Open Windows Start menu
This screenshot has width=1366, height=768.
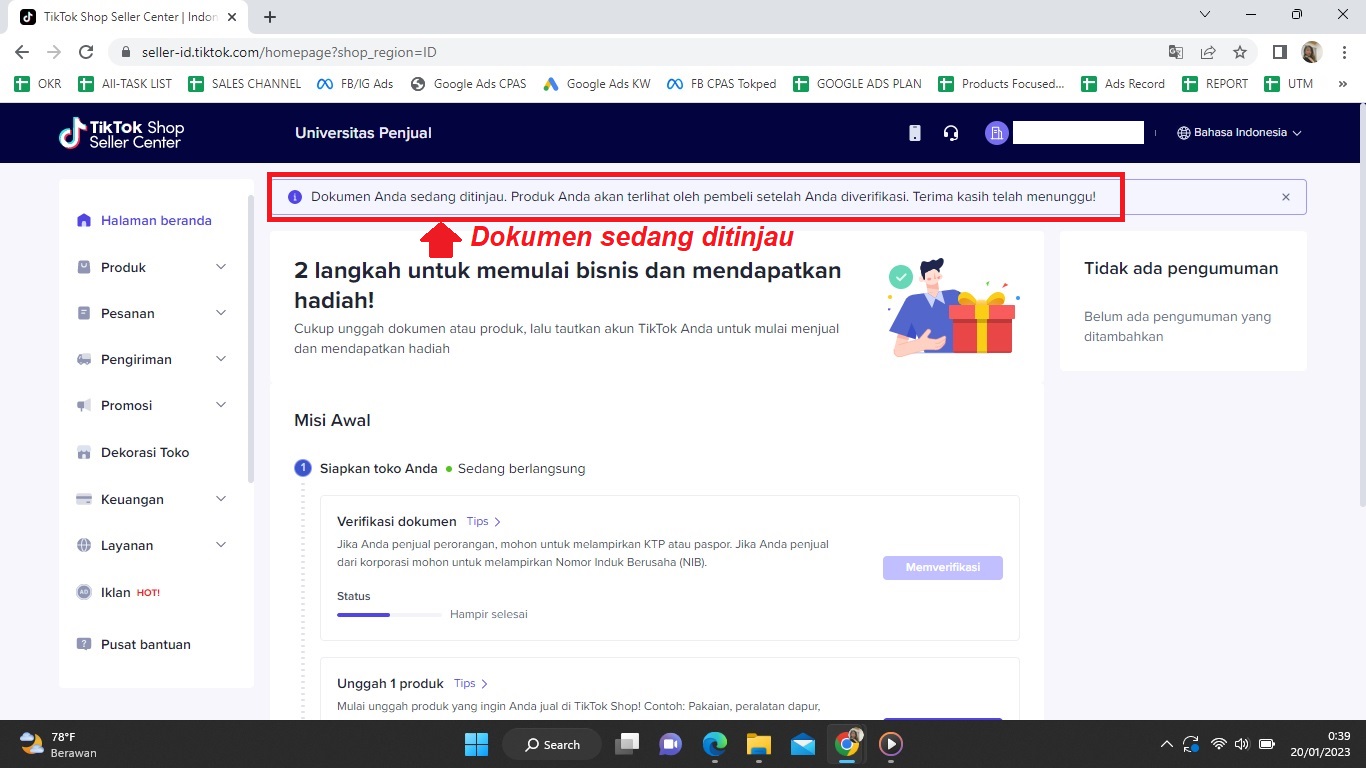476,744
